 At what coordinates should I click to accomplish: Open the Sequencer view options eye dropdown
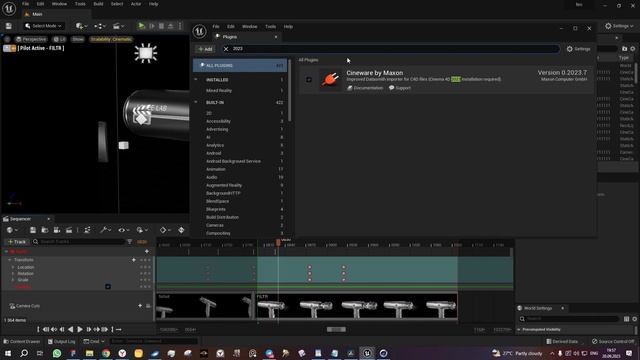pyautogui.click(x=124, y=230)
